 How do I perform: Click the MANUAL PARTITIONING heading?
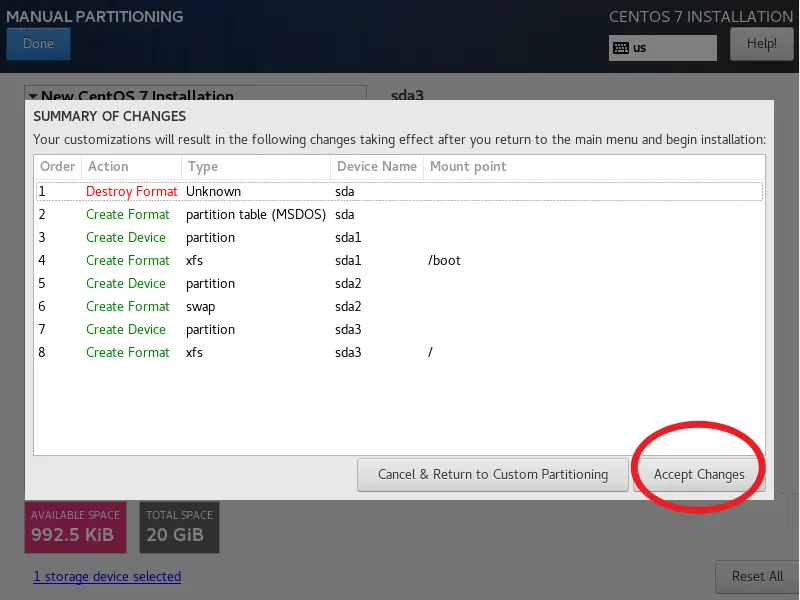point(94,16)
